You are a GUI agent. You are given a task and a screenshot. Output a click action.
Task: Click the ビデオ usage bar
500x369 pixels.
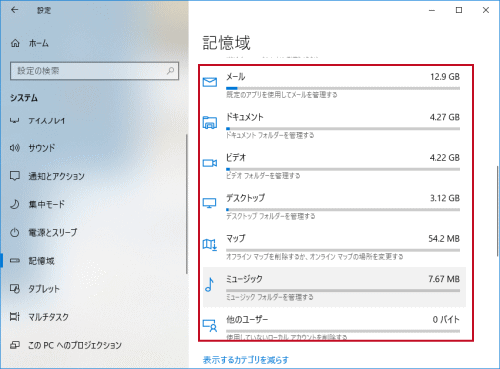click(343, 169)
